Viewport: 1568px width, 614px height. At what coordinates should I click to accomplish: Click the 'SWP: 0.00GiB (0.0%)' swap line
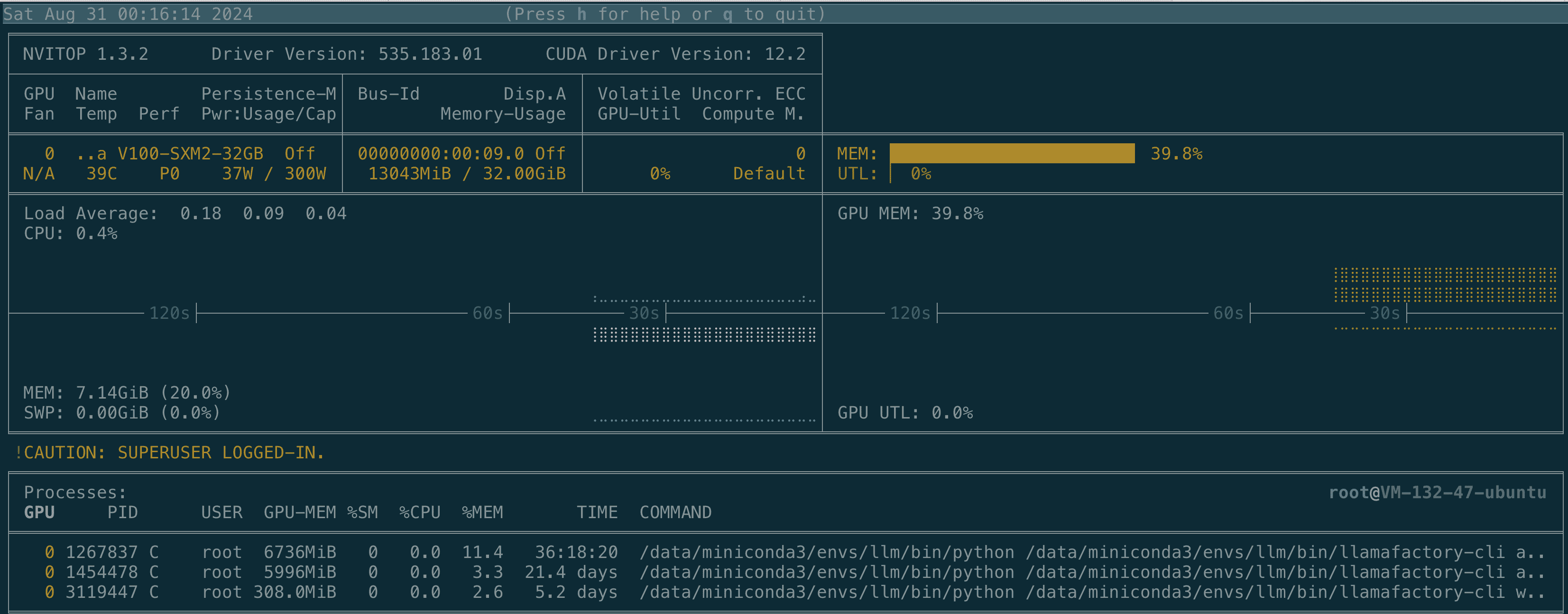point(122,412)
